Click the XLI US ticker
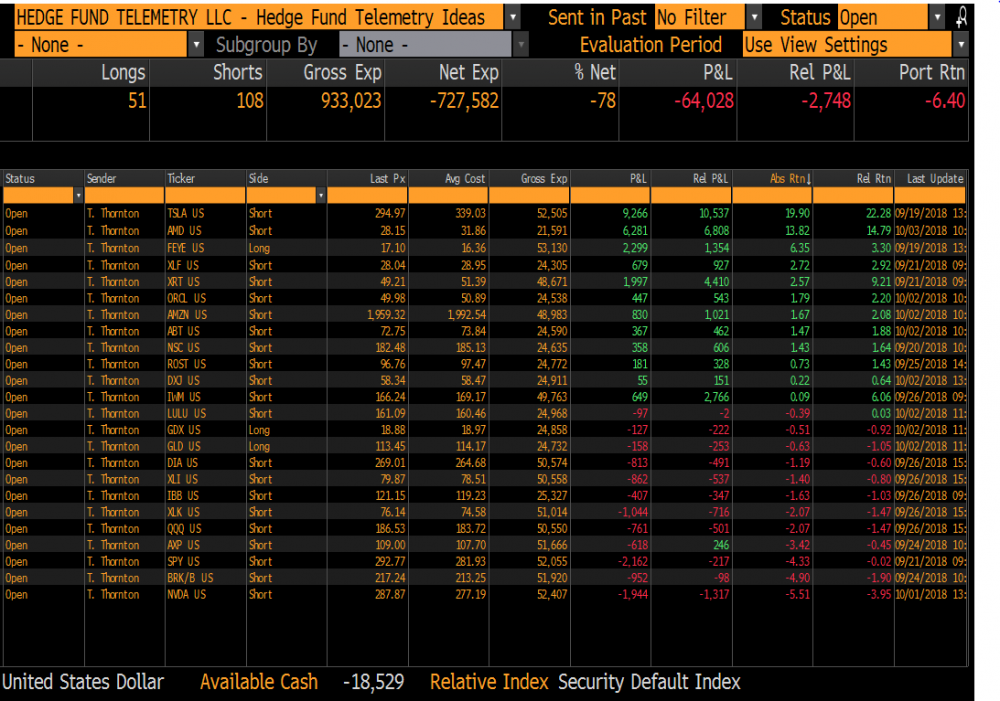This screenshot has width=1000, height=701. pyautogui.click(x=182, y=479)
